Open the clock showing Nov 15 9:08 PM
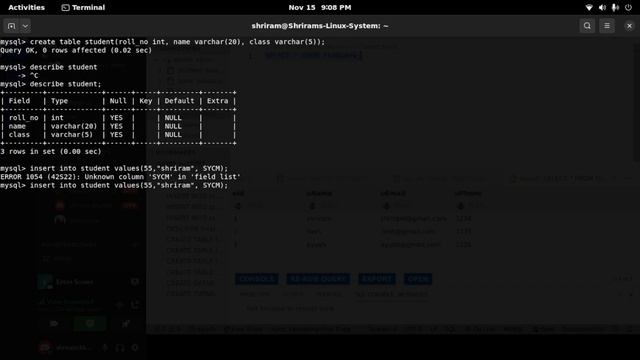 [x=320, y=7]
